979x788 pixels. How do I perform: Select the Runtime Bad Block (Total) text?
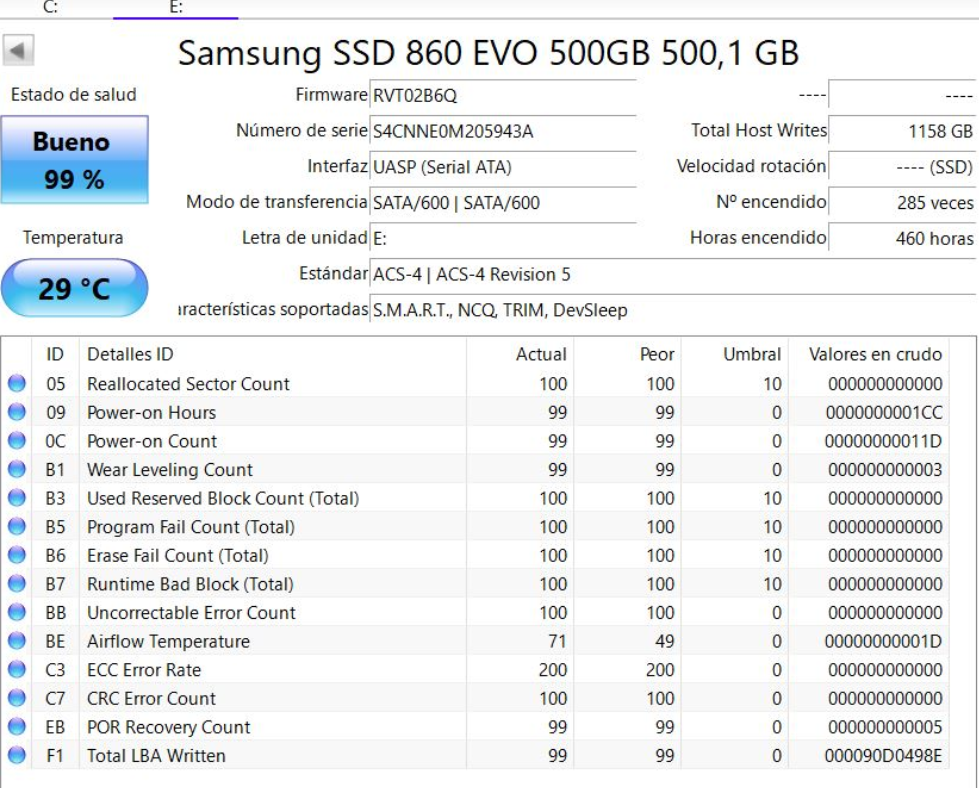click(190, 584)
